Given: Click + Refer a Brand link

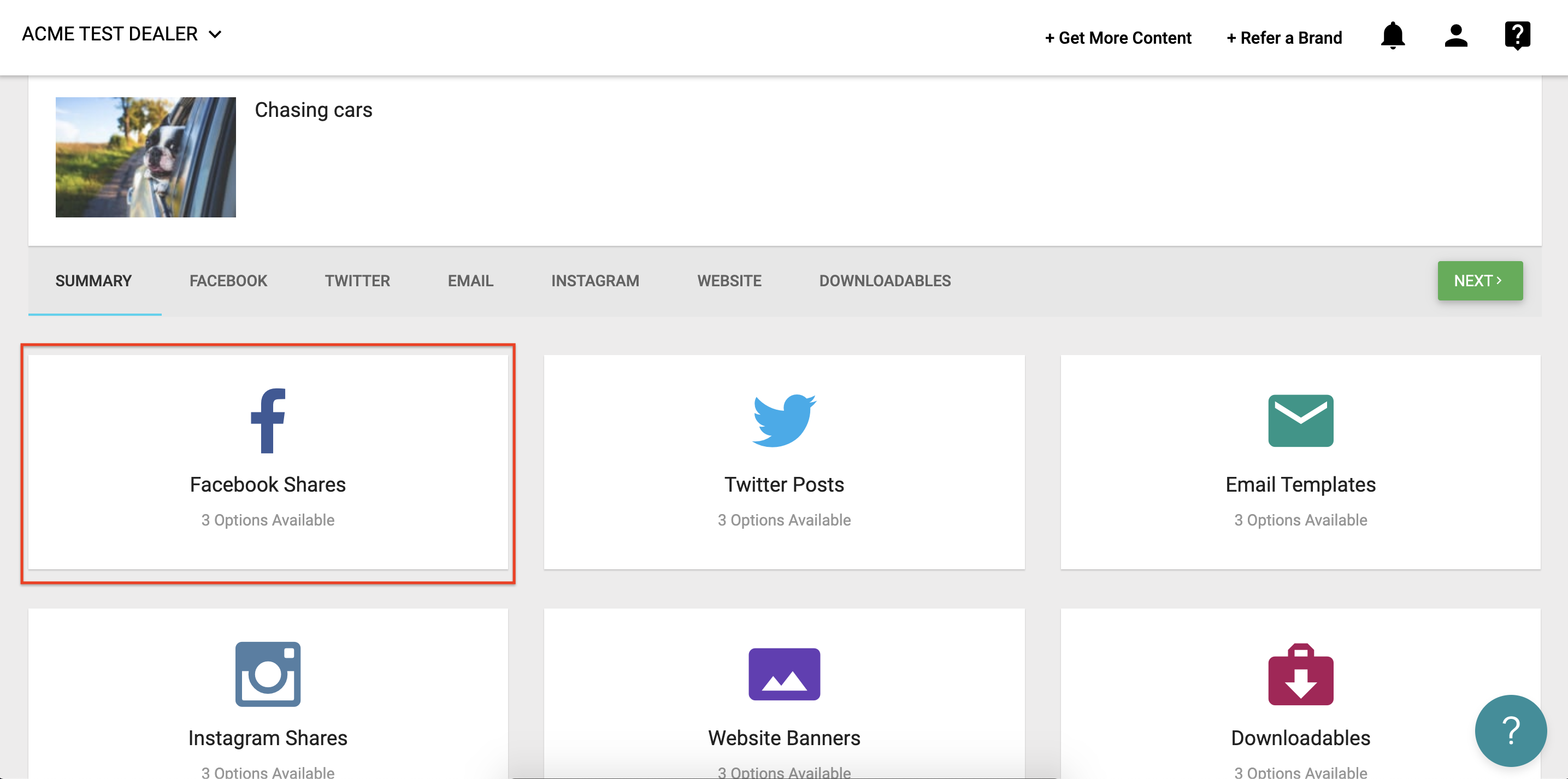Looking at the screenshot, I should pyautogui.click(x=1284, y=38).
